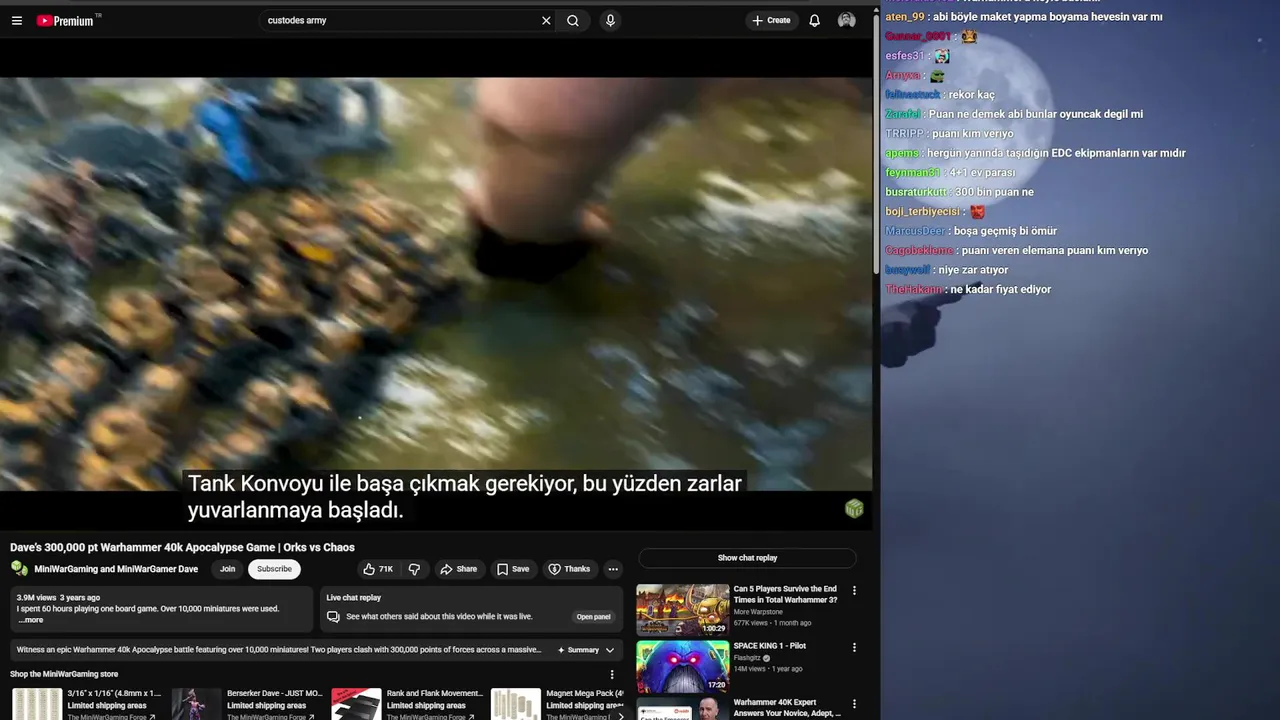This screenshot has height=720, width=1280.
Task: Go to the YouTube Premium home logo
Action: [68, 20]
